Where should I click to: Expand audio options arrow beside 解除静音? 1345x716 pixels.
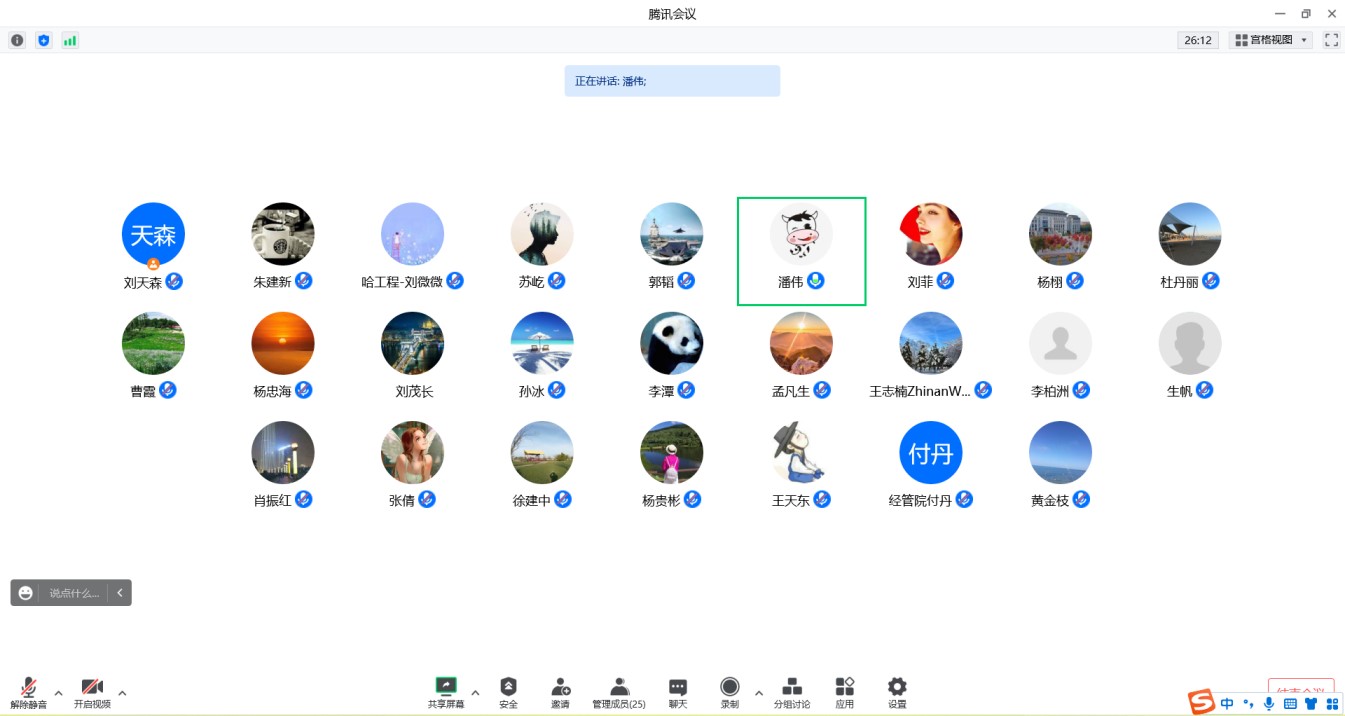tap(58, 692)
